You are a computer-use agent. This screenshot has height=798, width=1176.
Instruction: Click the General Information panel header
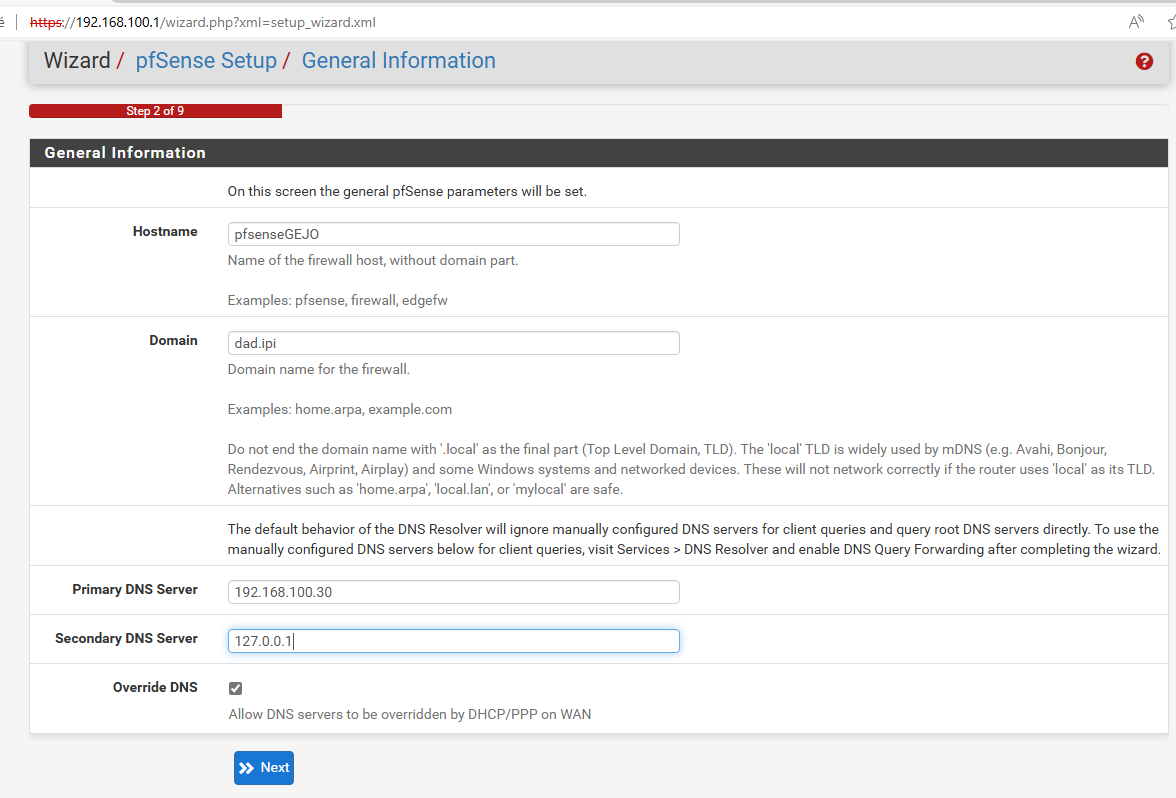pyautogui.click(x=598, y=153)
